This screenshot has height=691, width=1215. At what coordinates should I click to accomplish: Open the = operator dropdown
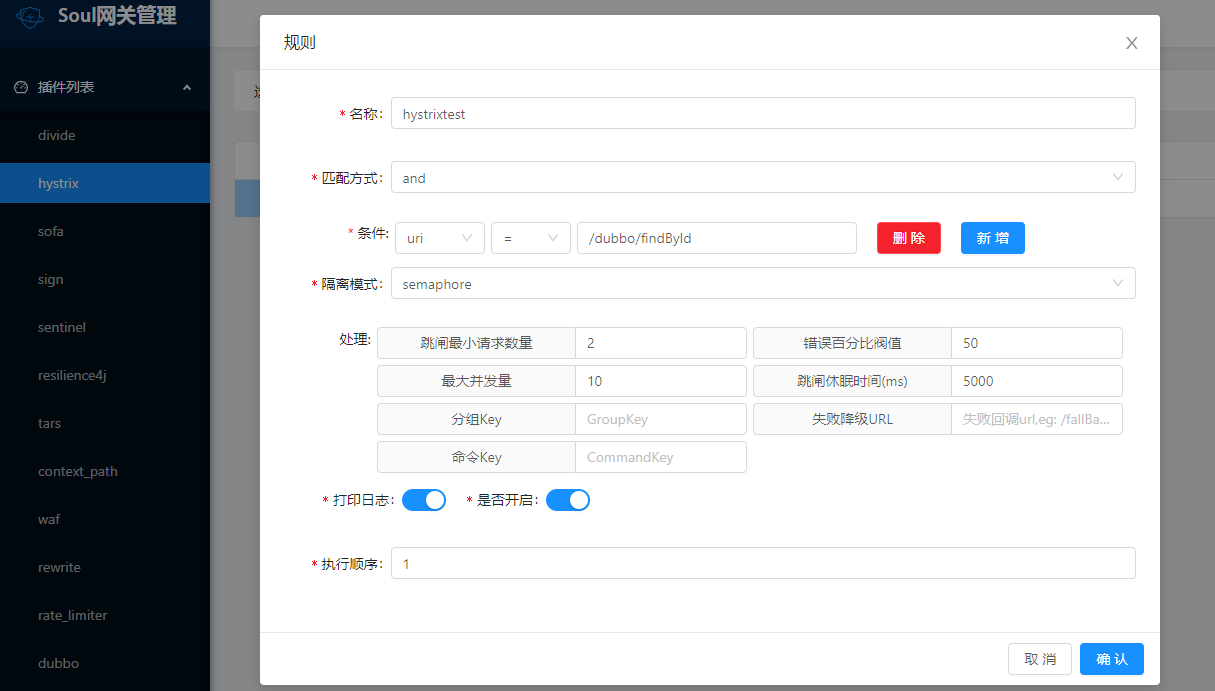pos(531,237)
